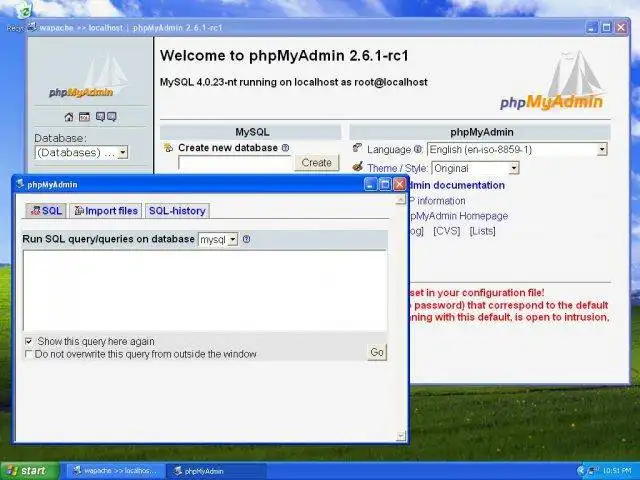Click the Create new database name field
640x480 pixels.
tap(235, 163)
